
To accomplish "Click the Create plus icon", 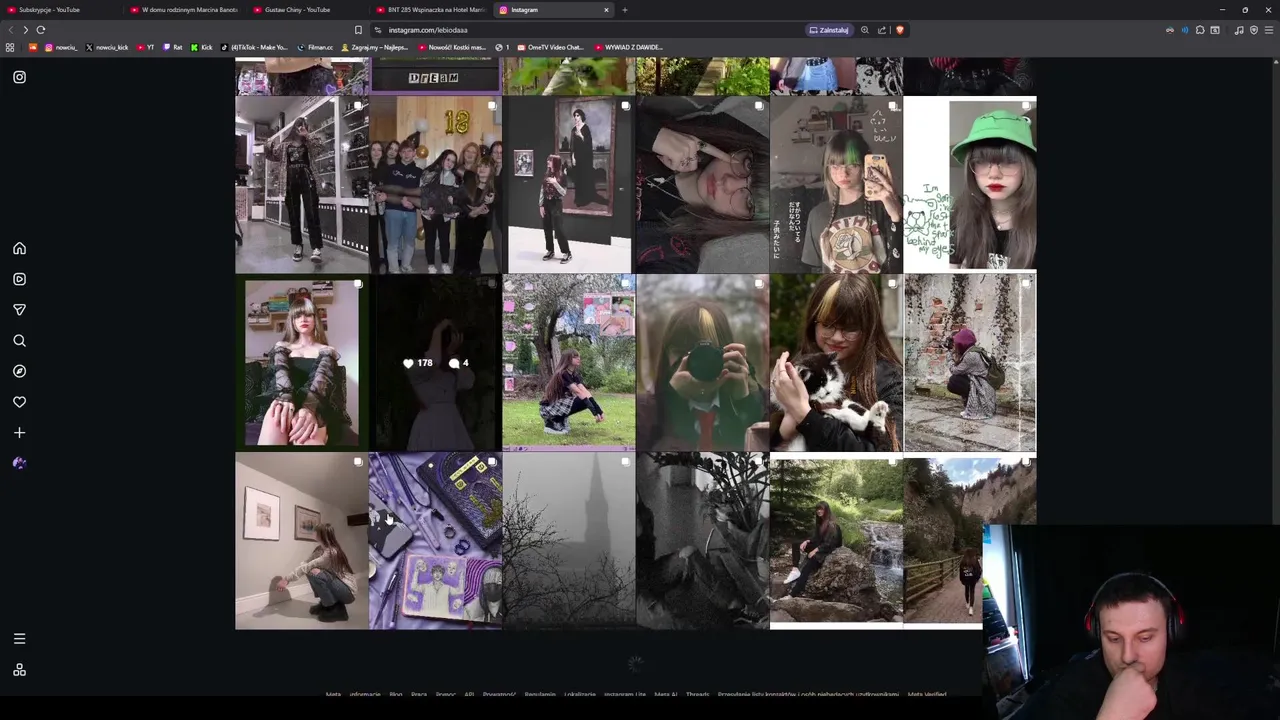I will 19,433.
